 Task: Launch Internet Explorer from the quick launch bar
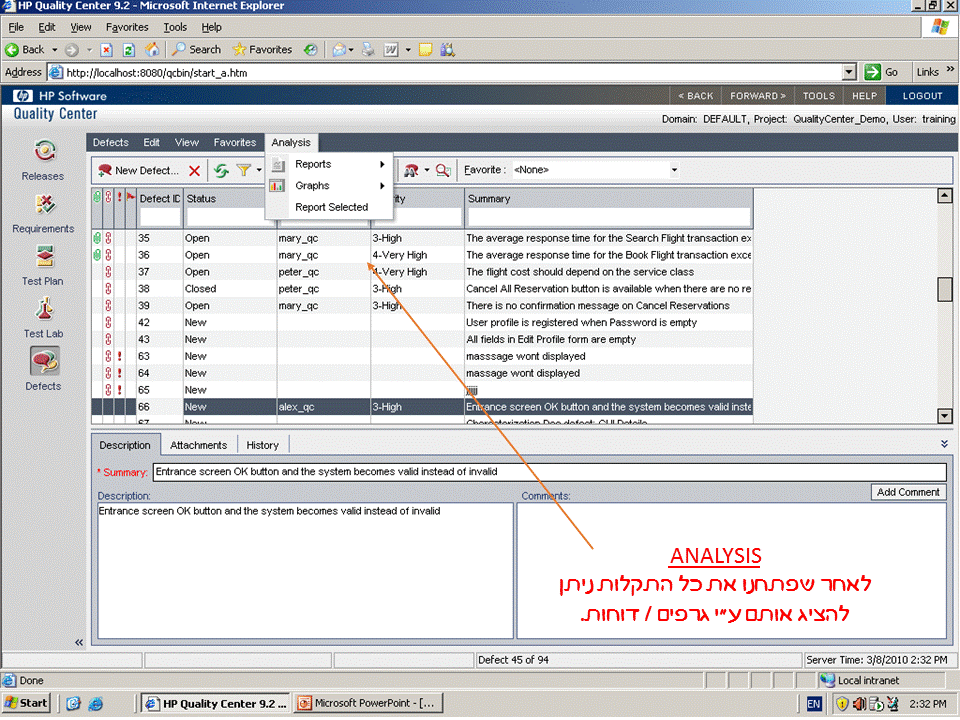(x=96, y=704)
